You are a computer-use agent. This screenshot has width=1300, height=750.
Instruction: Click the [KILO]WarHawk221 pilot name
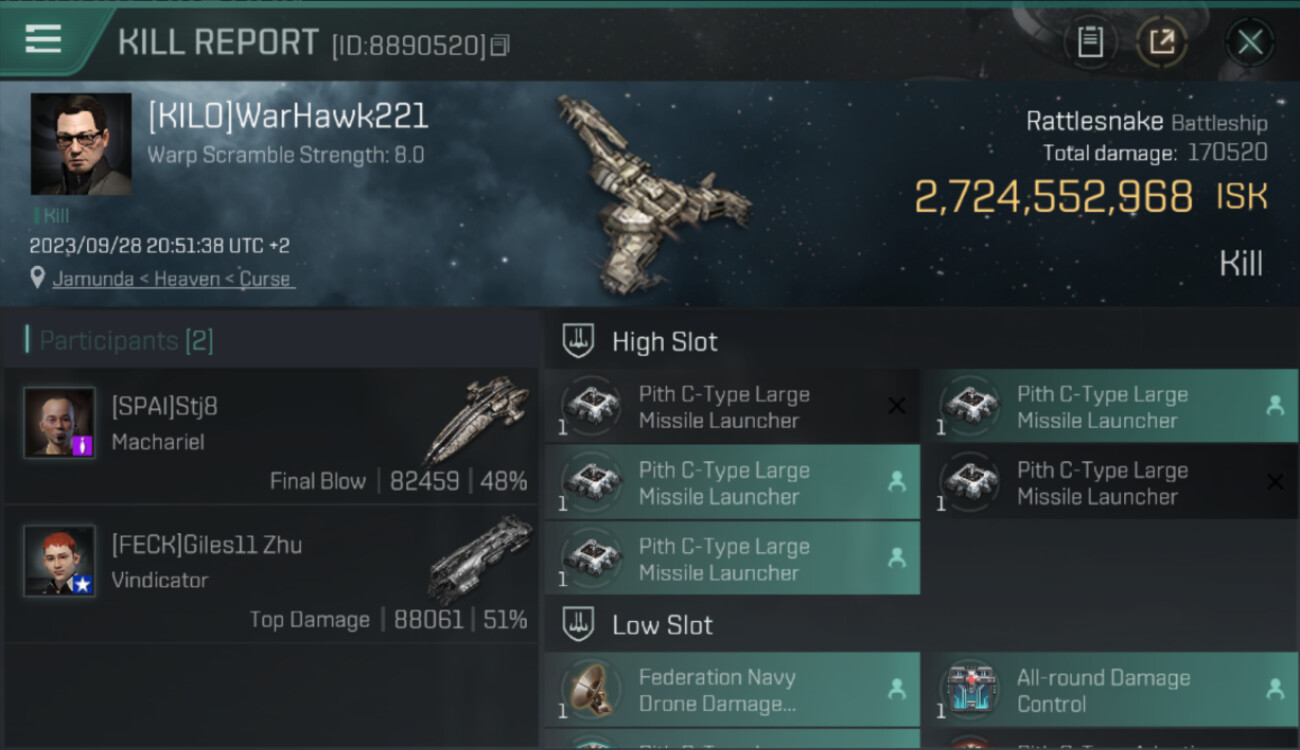click(x=288, y=116)
